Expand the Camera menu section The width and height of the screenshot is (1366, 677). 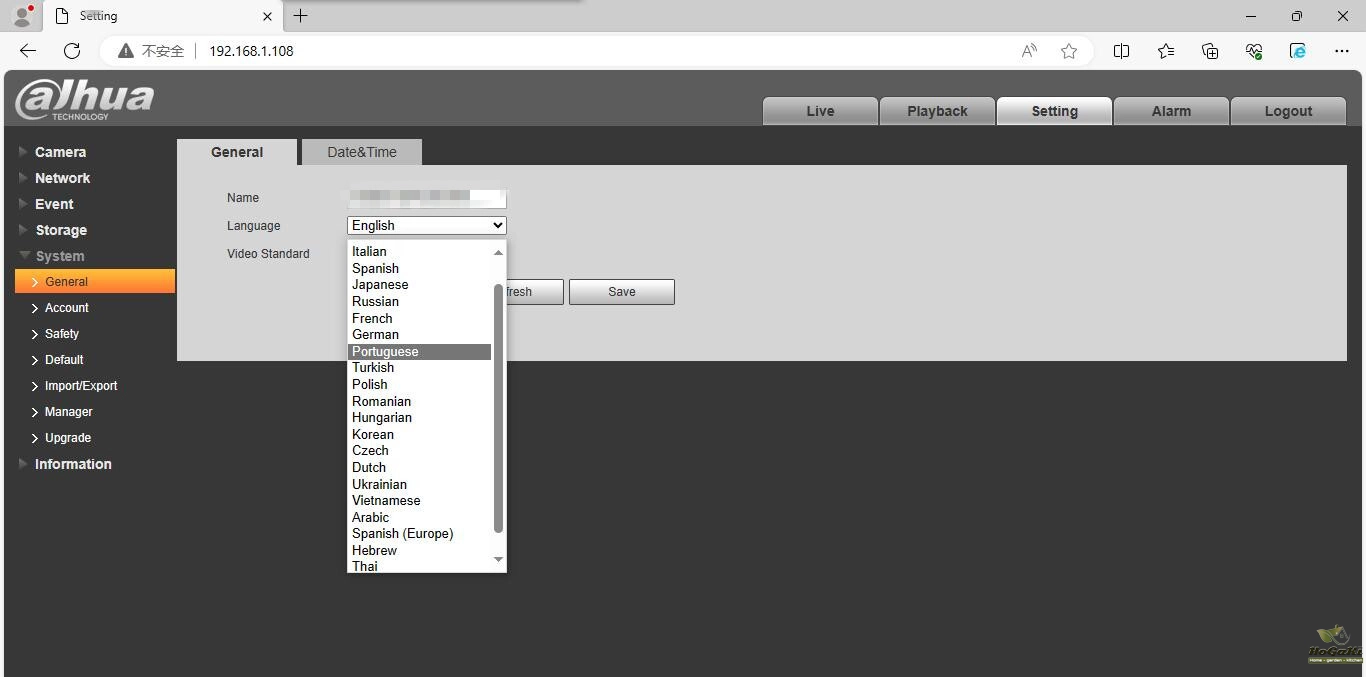pyautogui.click(x=60, y=152)
